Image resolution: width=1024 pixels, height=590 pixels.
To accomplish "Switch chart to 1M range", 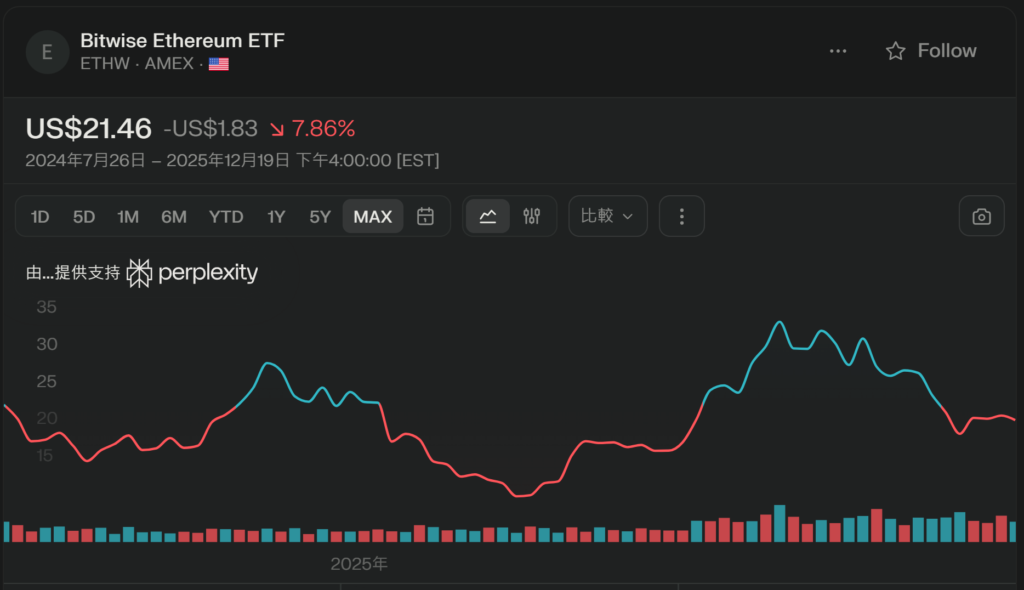I will (128, 216).
